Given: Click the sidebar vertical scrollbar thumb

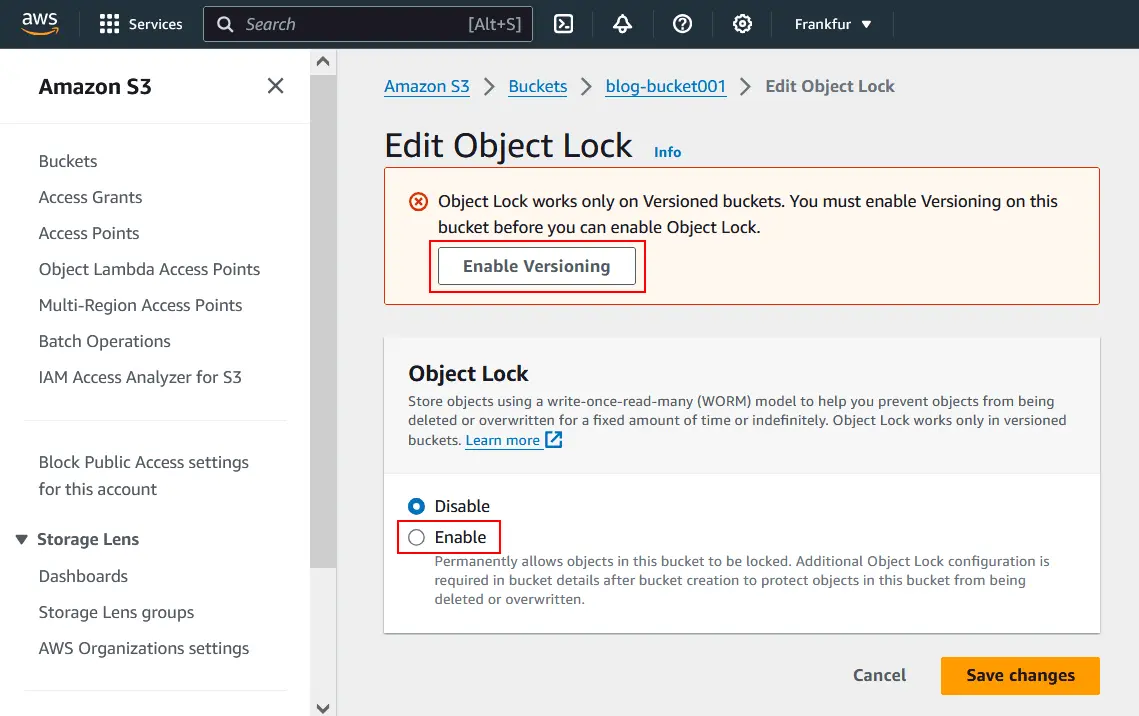Looking at the screenshot, I should pyautogui.click(x=323, y=320).
